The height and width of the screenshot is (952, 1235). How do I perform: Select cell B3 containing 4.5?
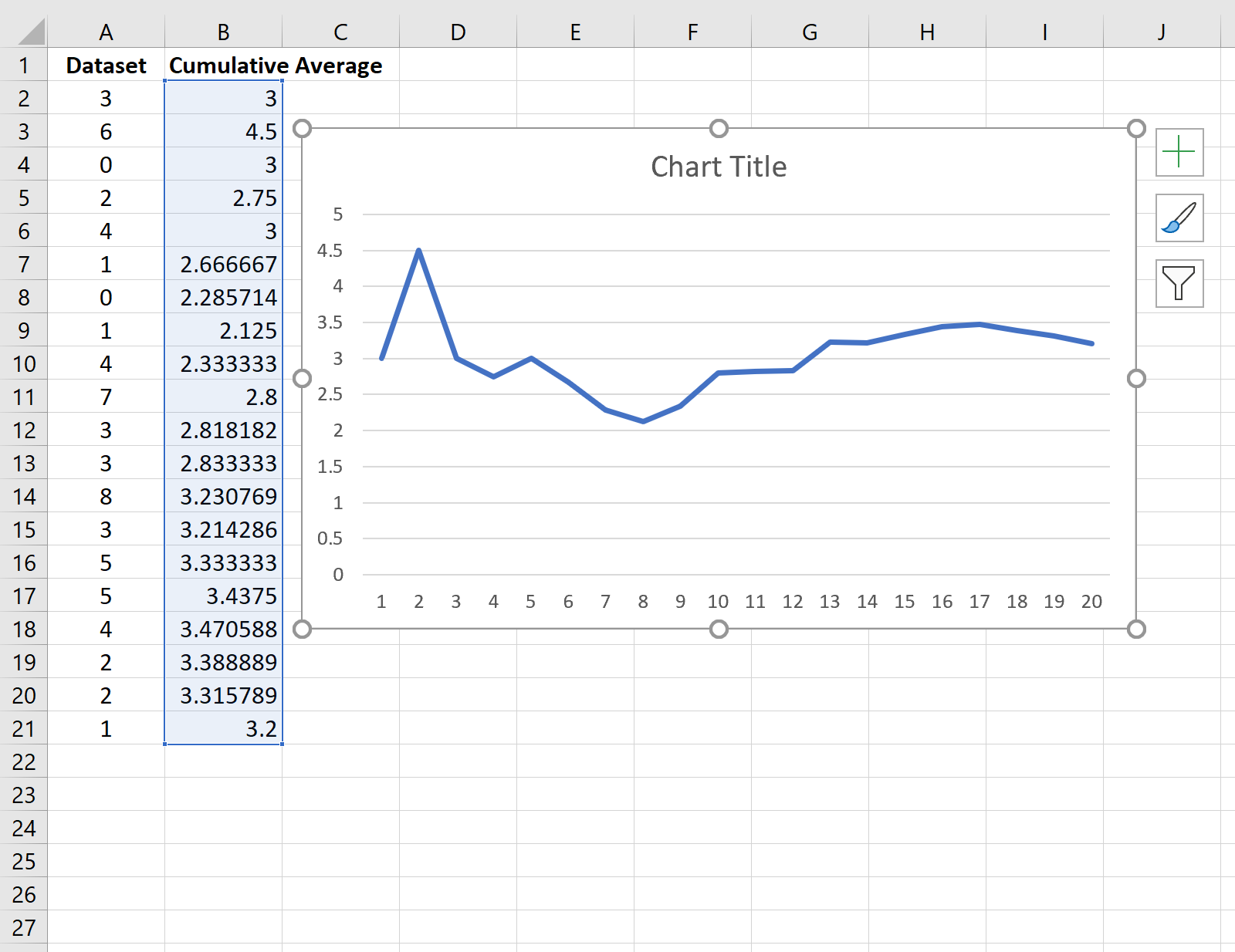click(223, 131)
